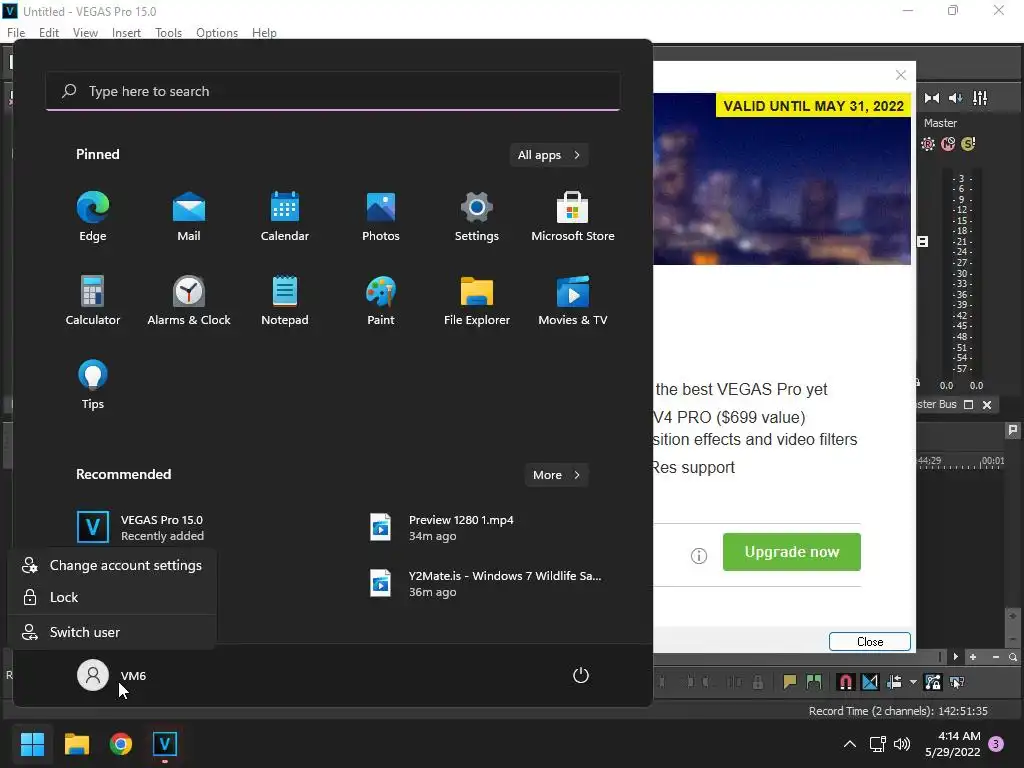
Task: Open the Tools menu in VEGAS
Action: [168, 33]
